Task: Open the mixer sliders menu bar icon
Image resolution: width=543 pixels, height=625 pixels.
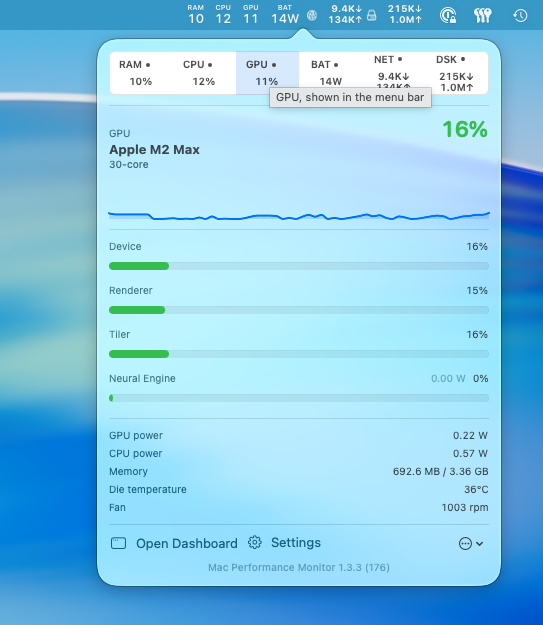Action: (x=482, y=16)
